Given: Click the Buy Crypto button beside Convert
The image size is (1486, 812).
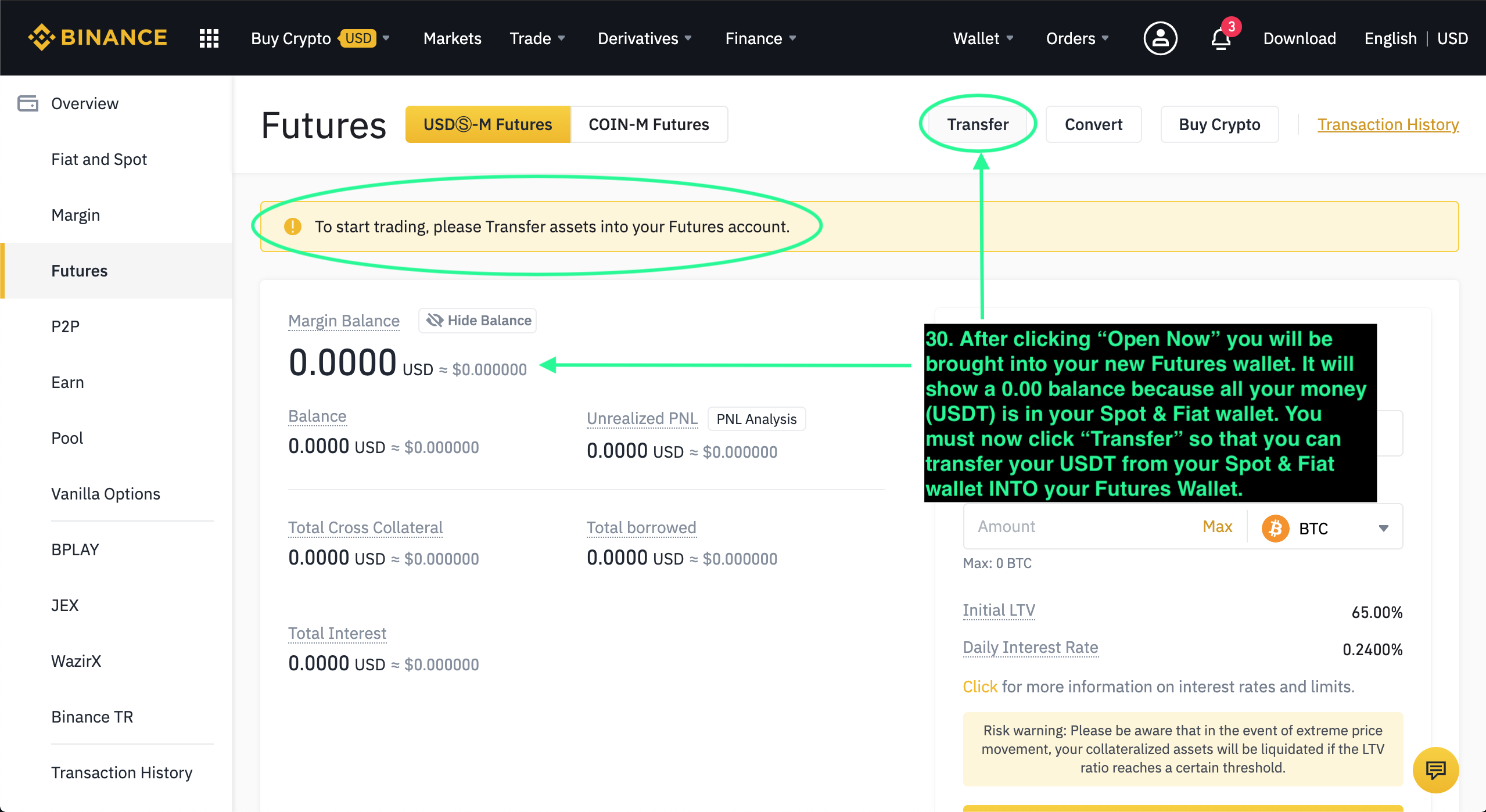Looking at the screenshot, I should 1219,124.
